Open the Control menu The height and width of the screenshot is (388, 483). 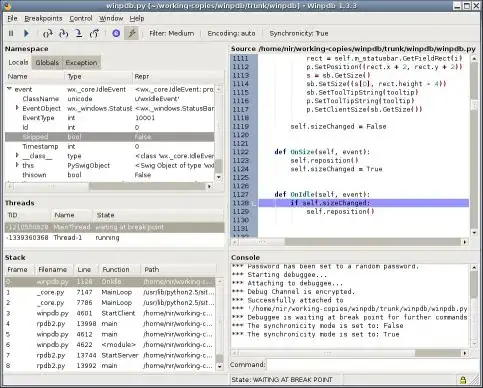[x=81, y=19]
